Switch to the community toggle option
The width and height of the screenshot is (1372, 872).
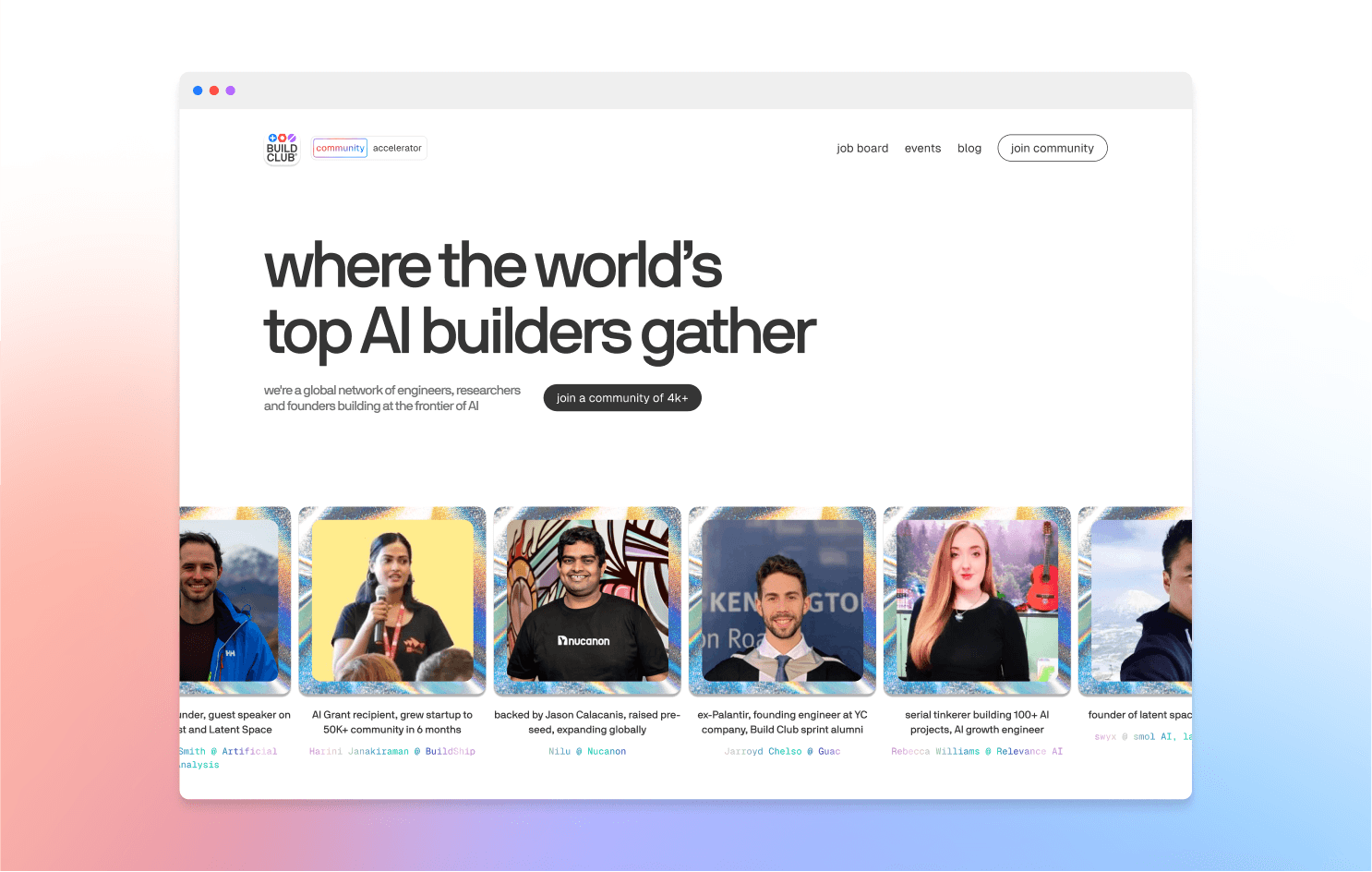pyautogui.click(x=340, y=148)
